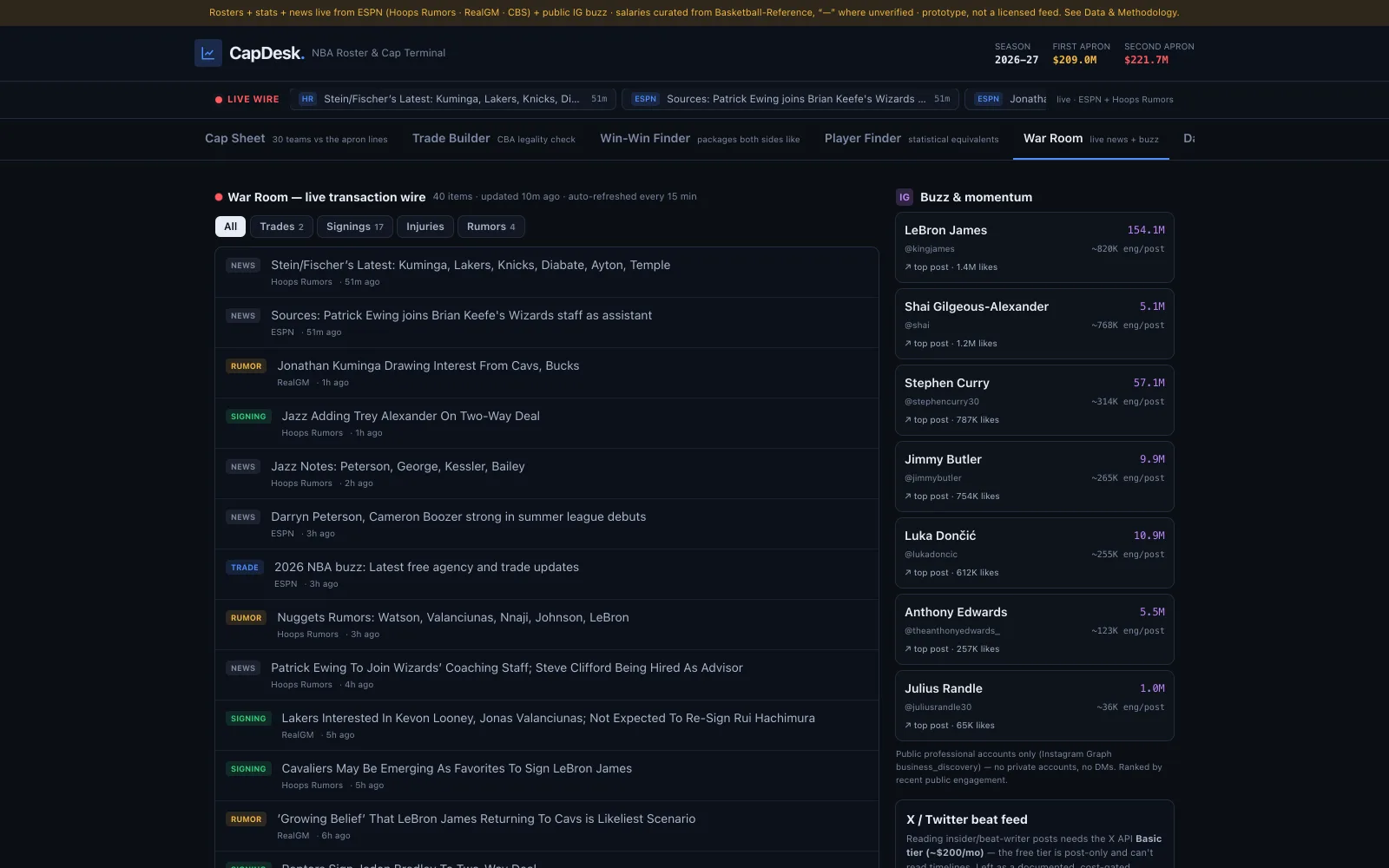The width and height of the screenshot is (1389, 868).
Task: Open the LeBron James buzz card
Action: tap(1035, 247)
